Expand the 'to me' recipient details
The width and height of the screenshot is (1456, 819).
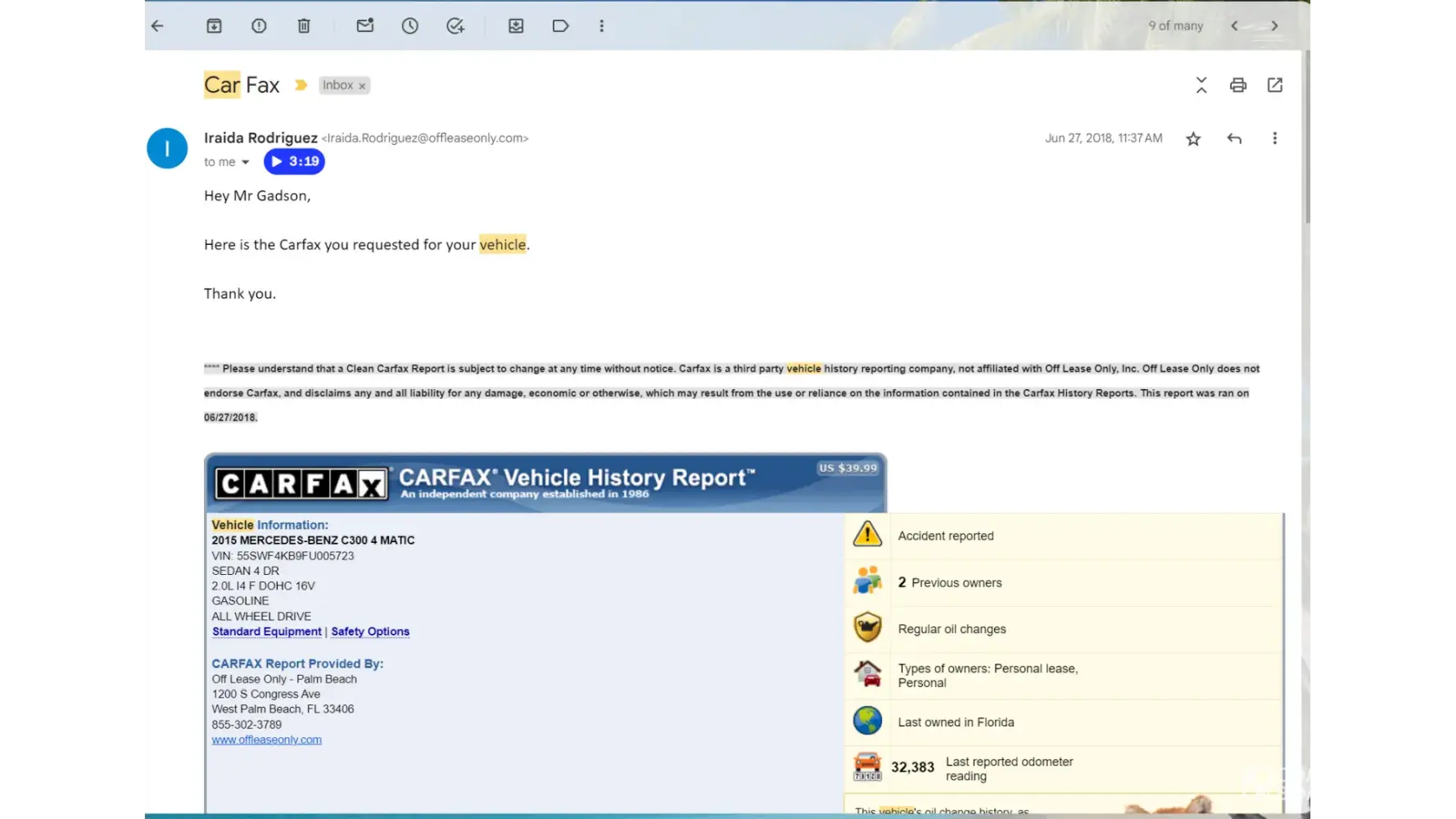coord(245,162)
